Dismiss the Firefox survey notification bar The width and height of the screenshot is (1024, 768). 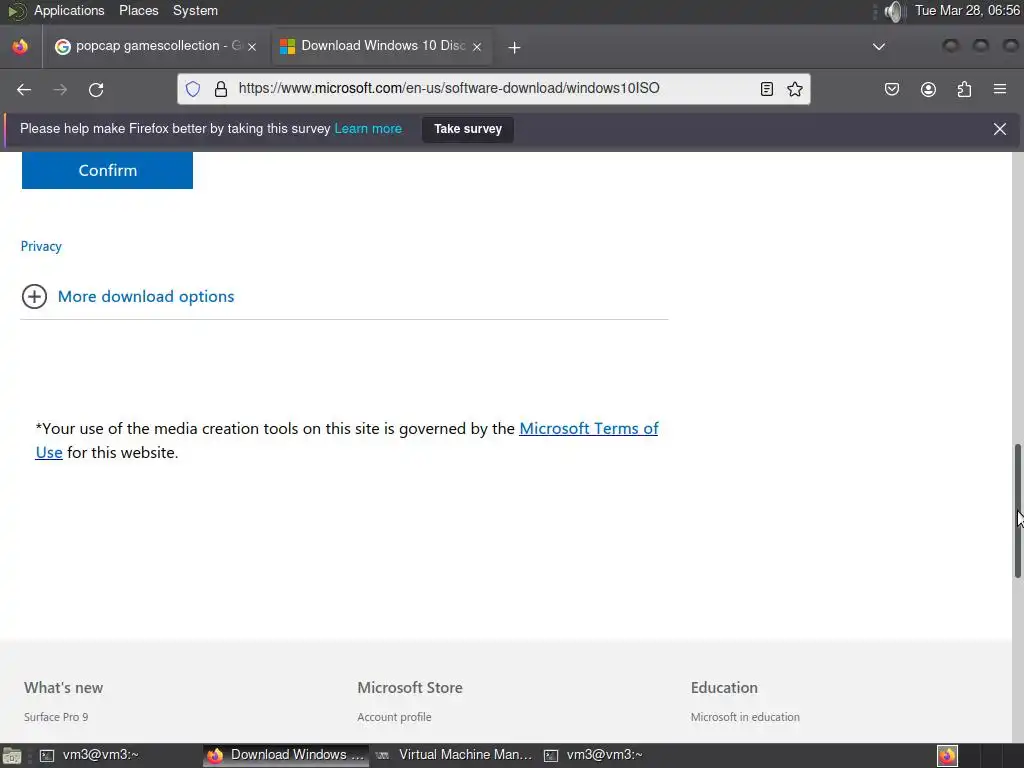(1000, 129)
